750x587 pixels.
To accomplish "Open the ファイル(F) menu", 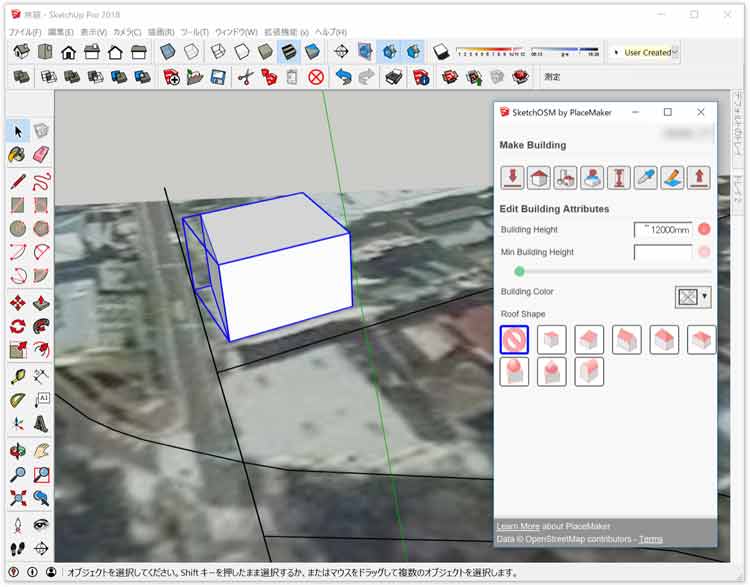I will point(25,32).
